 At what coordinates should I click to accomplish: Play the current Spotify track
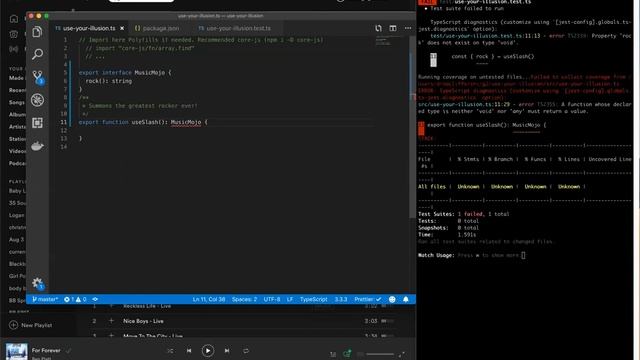pyautogui.click(x=208, y=351)
